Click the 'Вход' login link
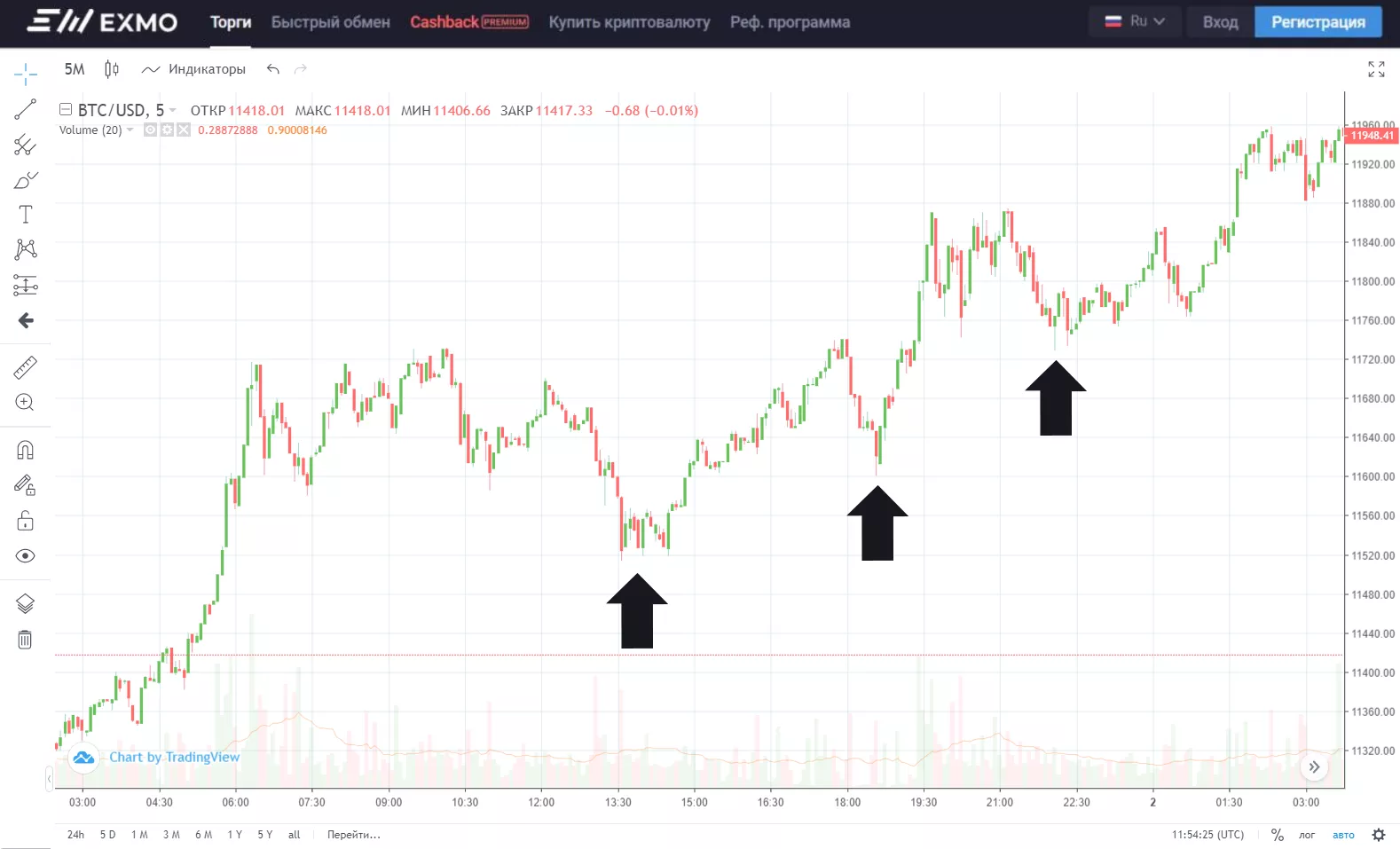 coord(1220,22)
